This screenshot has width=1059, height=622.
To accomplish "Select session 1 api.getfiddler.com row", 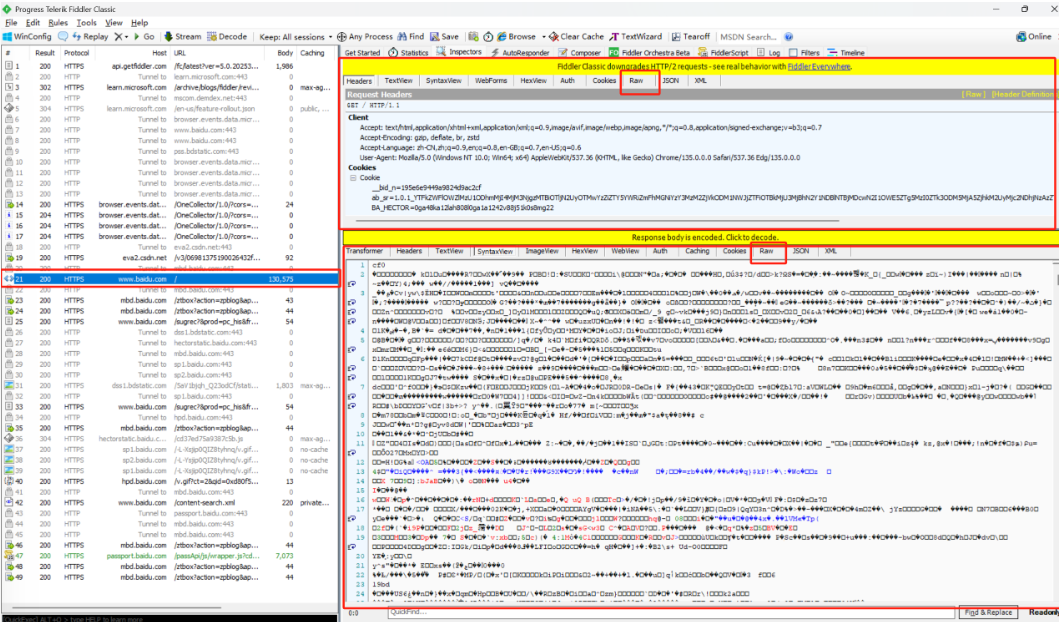I will 170,66.
